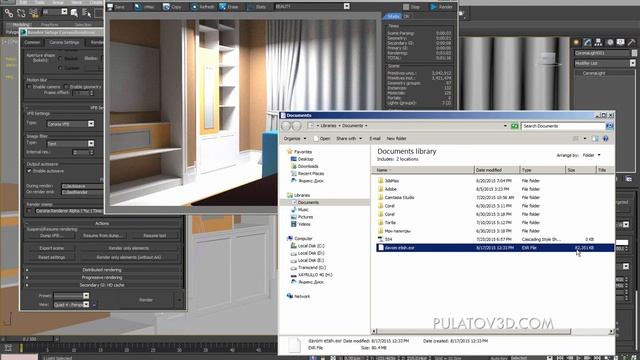This screenshot has height=360, width=640.
Task: Click the Dump VFB button
Action: point(51,236)
